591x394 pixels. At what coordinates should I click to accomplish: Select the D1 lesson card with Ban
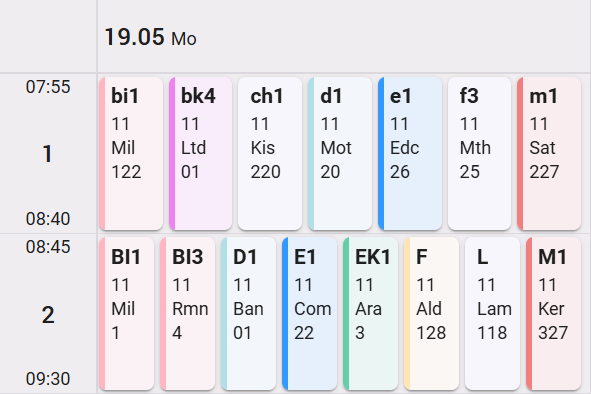coord(248,313)
